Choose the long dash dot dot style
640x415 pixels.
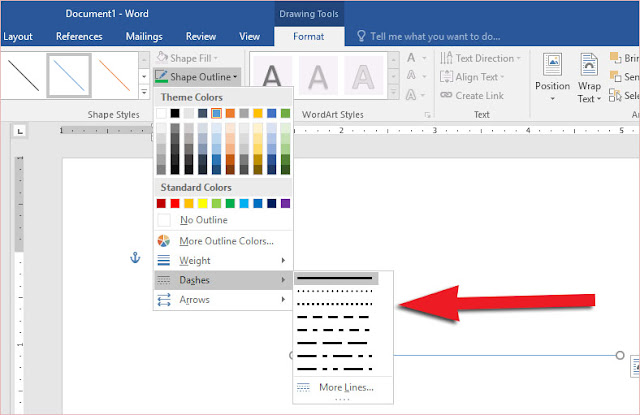tap(335, 369)
